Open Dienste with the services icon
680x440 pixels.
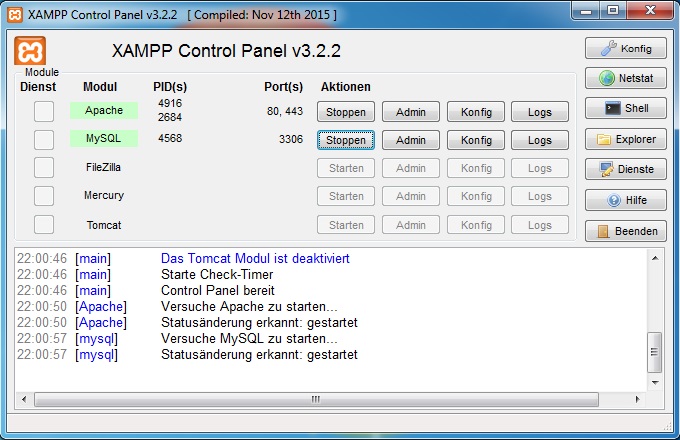click(625, 169)
